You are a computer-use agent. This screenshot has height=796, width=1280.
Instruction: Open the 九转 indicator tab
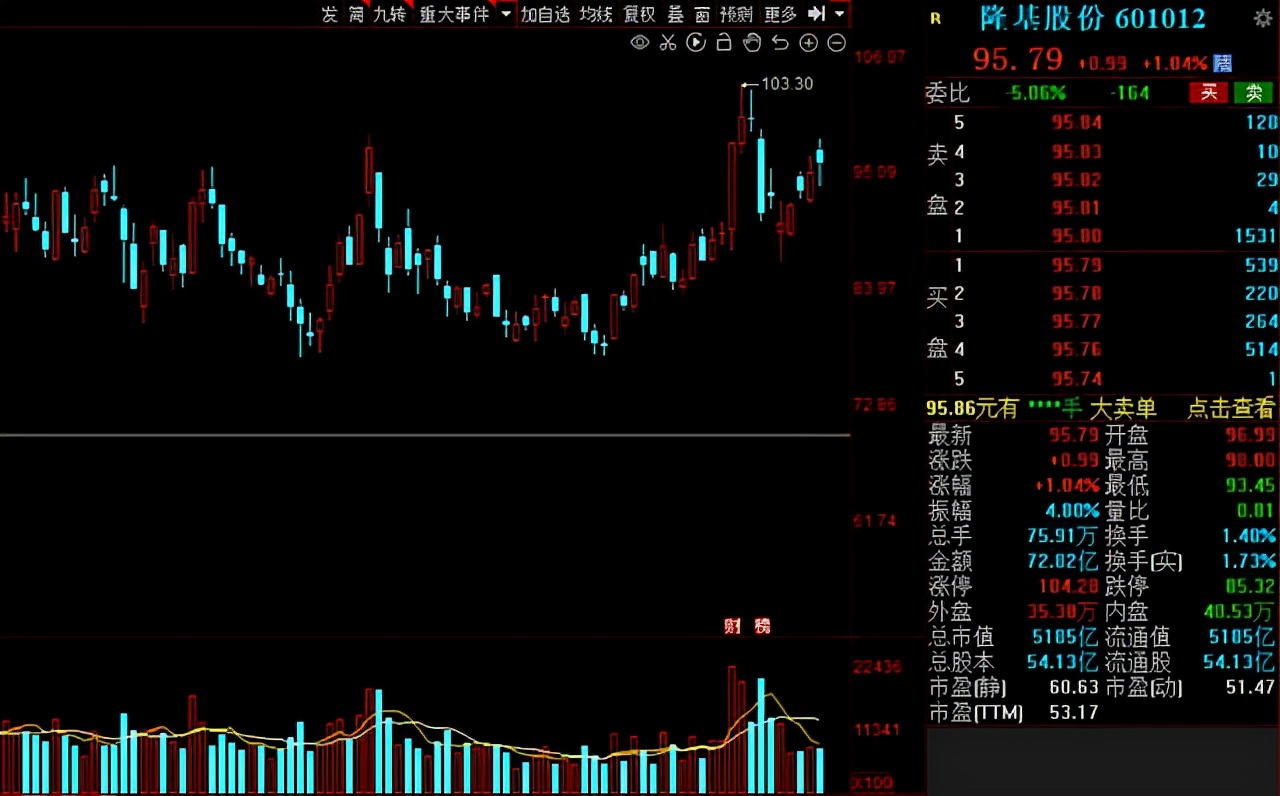[390, 14]
